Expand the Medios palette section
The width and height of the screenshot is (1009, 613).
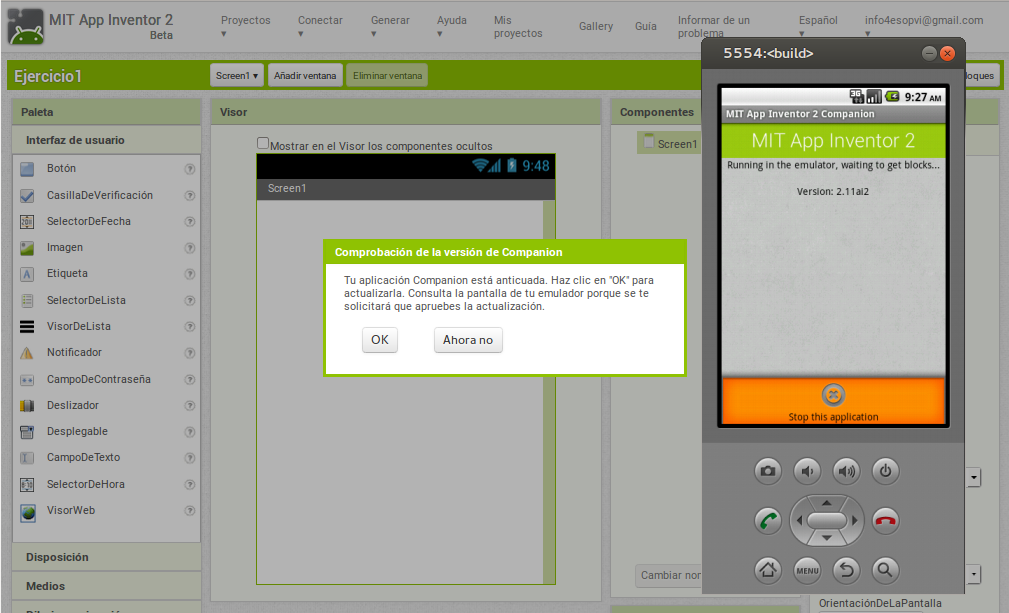coord(106,586)
